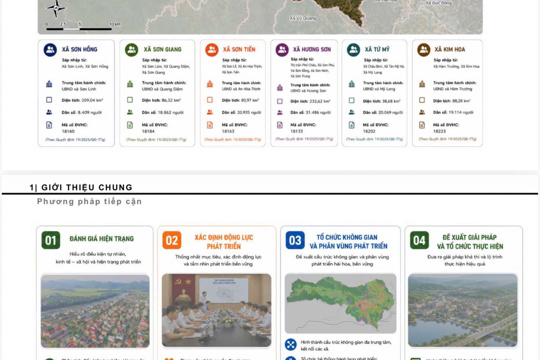Screen dimensions: 540x360
Task: Click the orange 02 step badge
Action: click(x=172, y=240)
